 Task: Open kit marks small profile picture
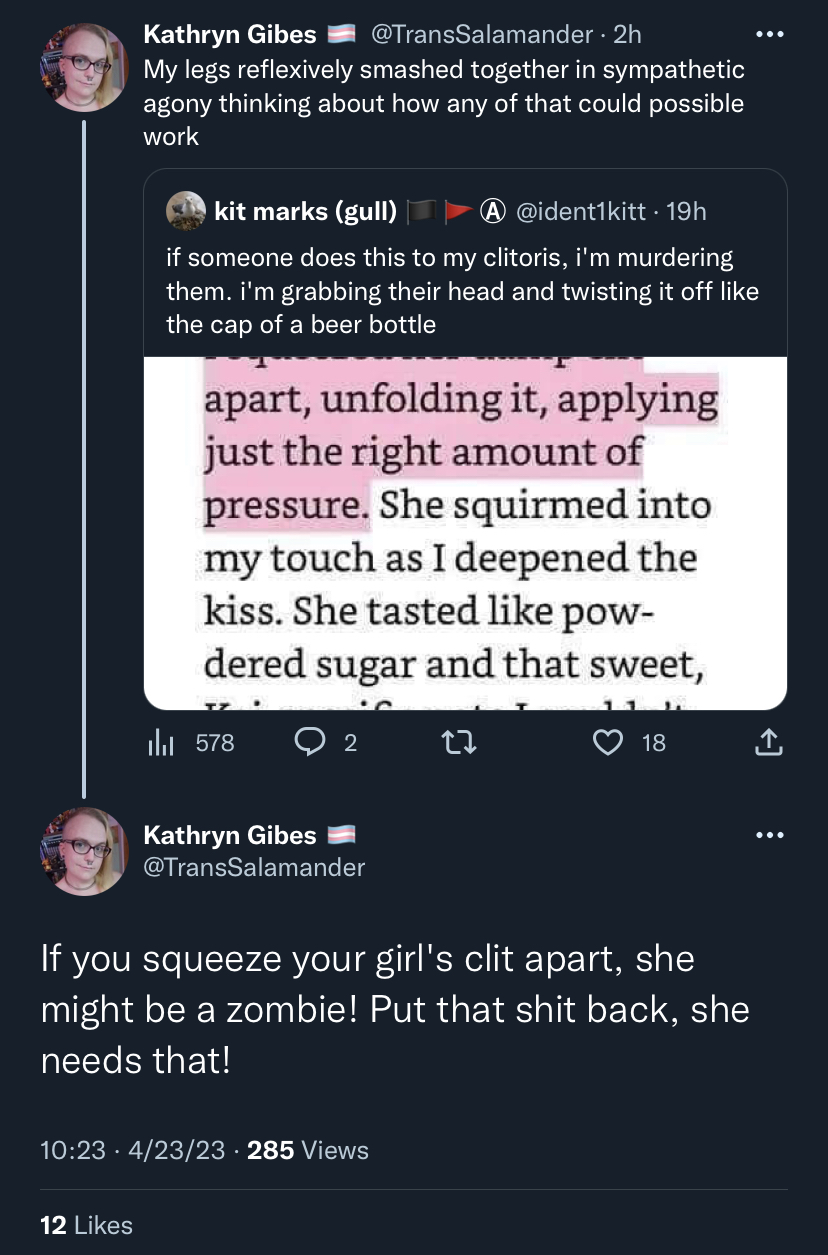click(x=186, y=211)
